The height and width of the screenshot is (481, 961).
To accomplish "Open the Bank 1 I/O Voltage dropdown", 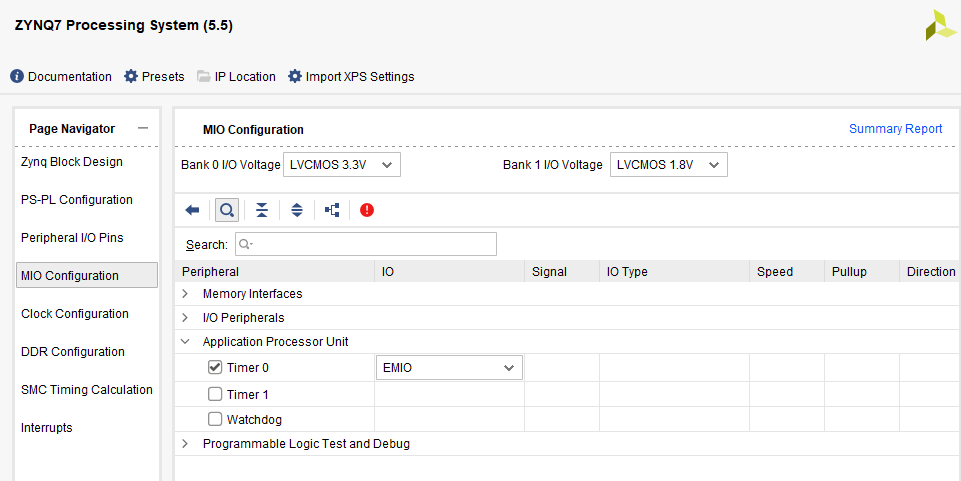I will (669, 165).
